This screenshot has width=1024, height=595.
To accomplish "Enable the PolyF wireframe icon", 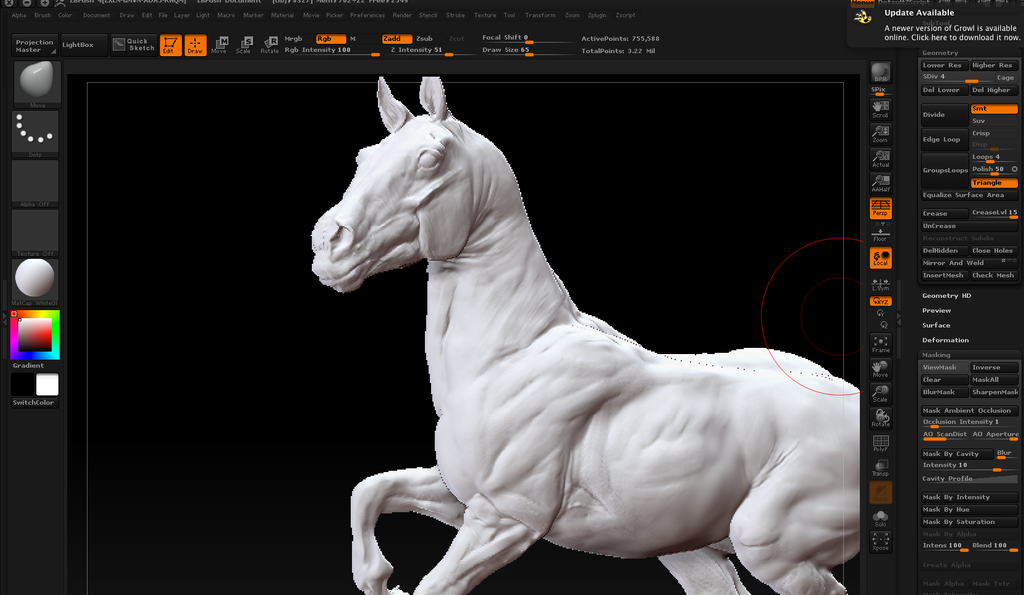I will click(x=880, y=443).
